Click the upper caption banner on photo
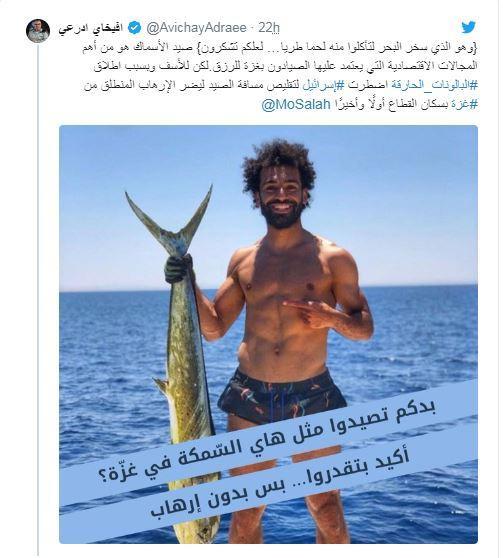The height and width of the screenshot is (558, 503). (x=269, y=442)
